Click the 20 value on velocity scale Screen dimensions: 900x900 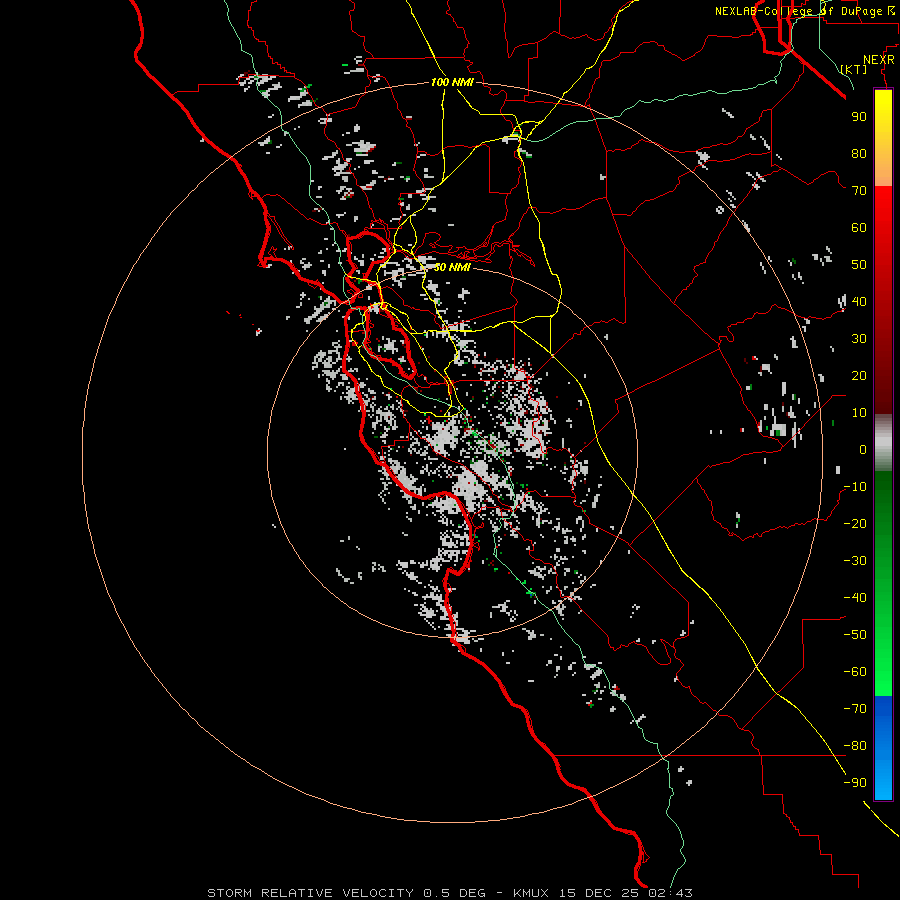point(859,375)
